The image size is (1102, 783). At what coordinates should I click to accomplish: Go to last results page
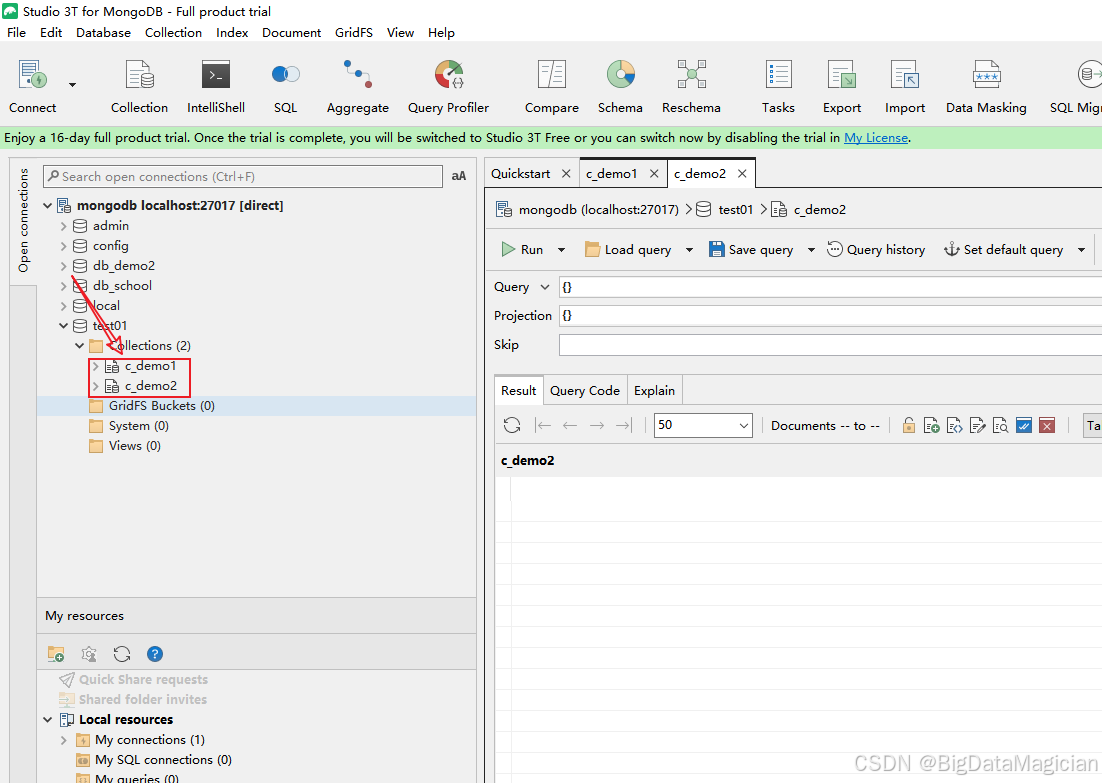(x=624, y=425)
